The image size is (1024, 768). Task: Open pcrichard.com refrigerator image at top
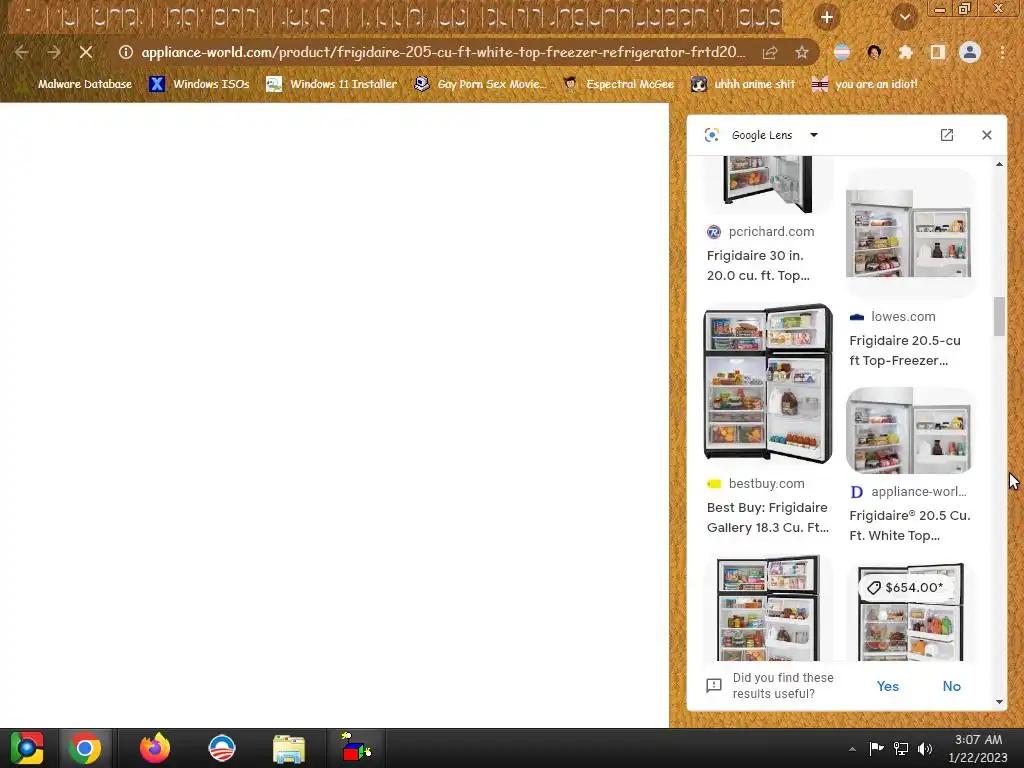pos(768,185)
